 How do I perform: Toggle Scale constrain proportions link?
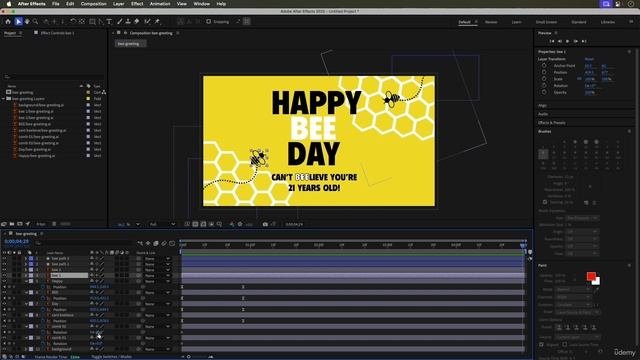(x=579, y=79)
